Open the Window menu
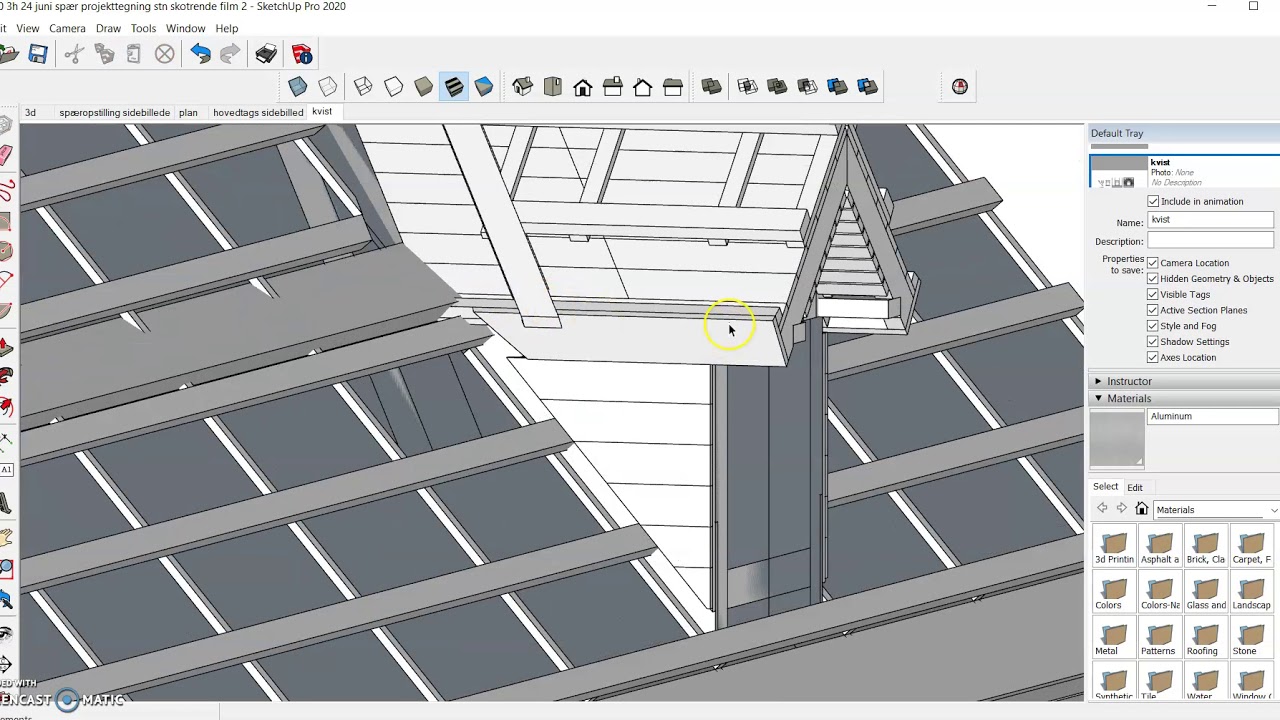 [185, 28]
